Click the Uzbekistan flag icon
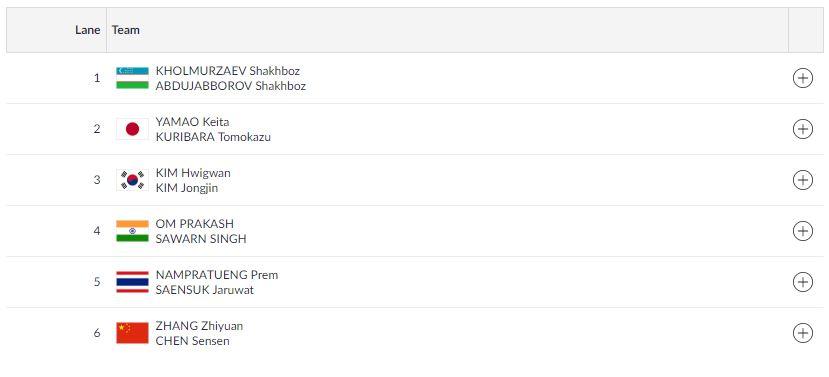Viewport: 829px width, 377px height. pyautogui.click(x=132, y=78)
